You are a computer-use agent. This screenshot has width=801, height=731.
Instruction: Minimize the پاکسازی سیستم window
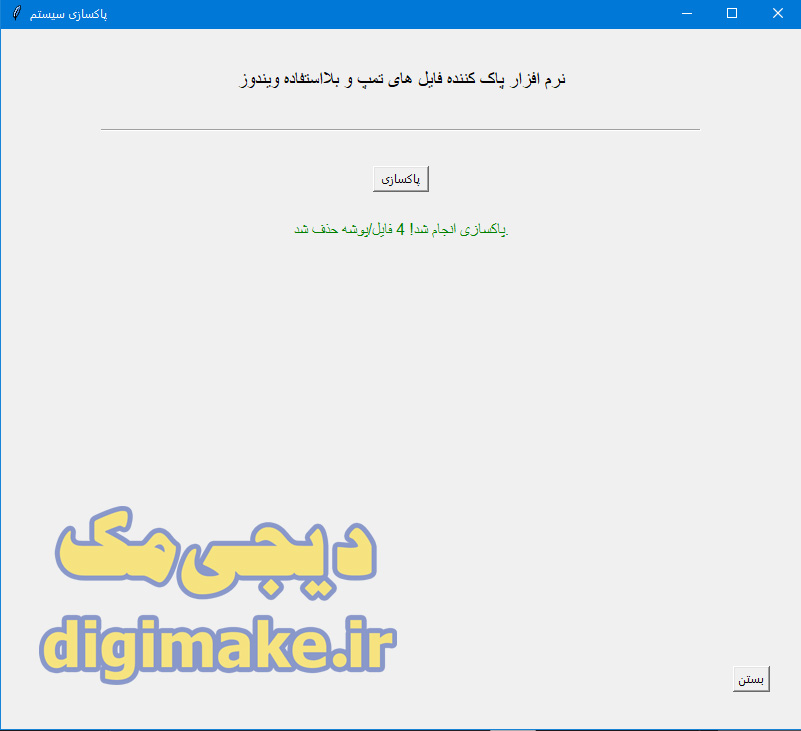point(687,13)
